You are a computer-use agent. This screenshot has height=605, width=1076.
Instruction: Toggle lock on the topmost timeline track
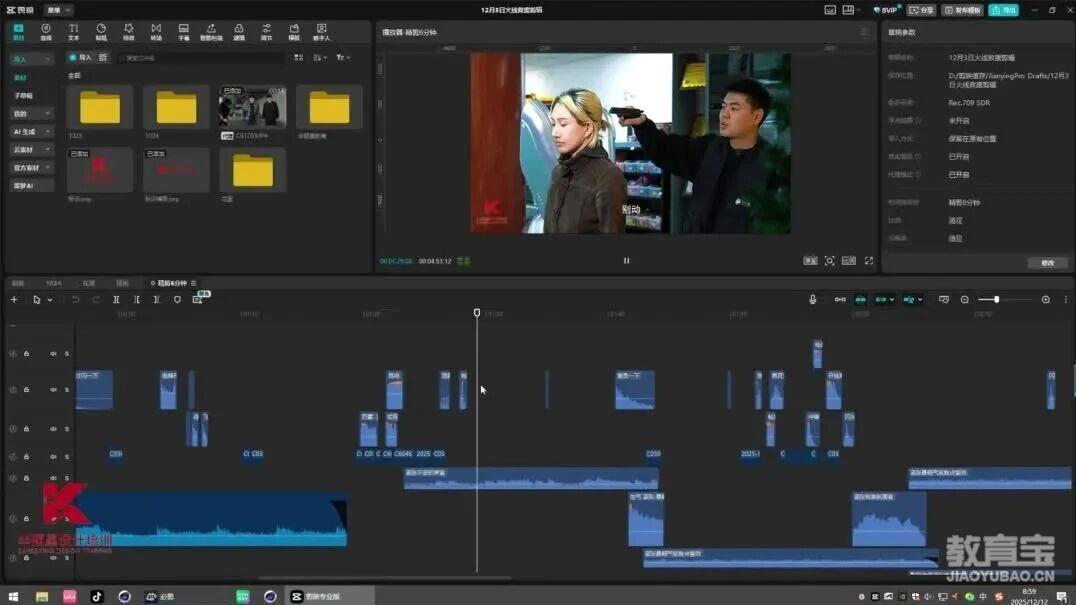[26, 353]
